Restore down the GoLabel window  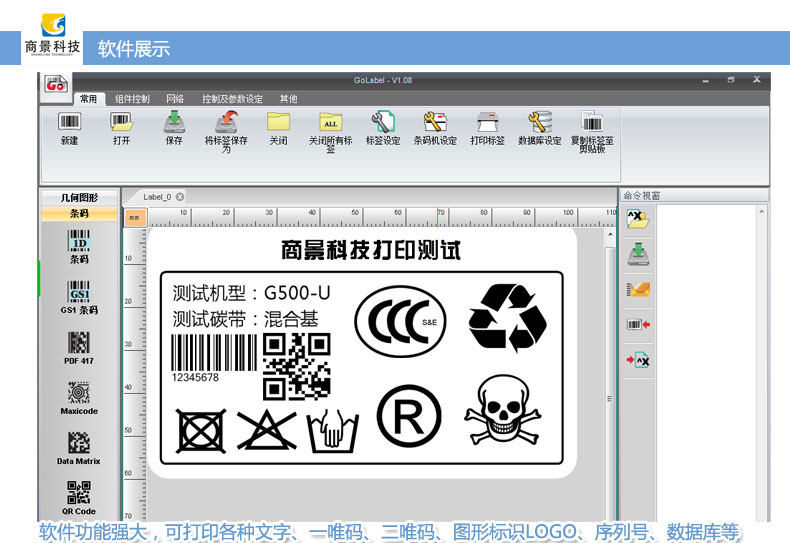731,80
